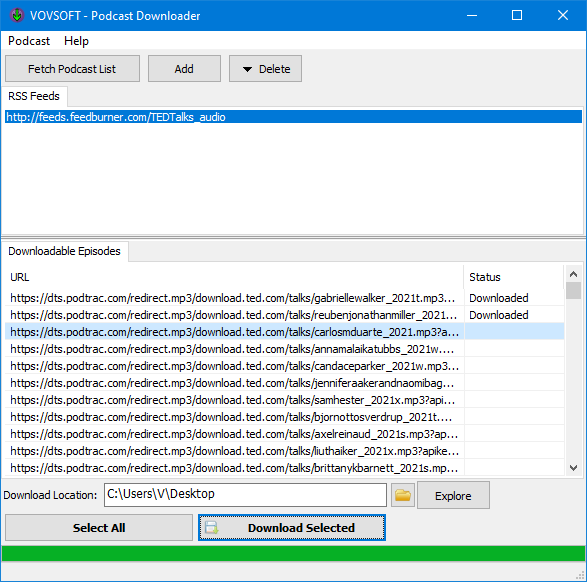Open the Podcast menu
Image resolution: width=587 pixels, height=582 pixels.
point(29,41)
